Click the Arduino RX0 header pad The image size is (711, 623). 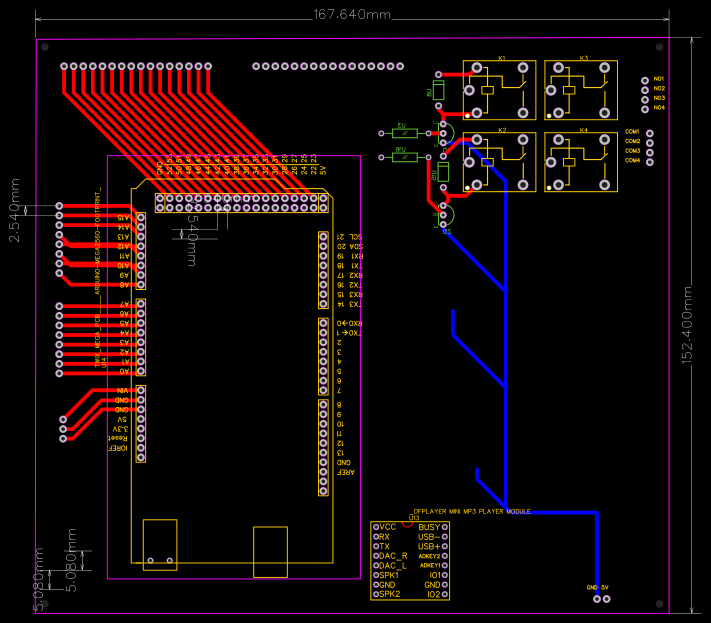click(323, 323)
